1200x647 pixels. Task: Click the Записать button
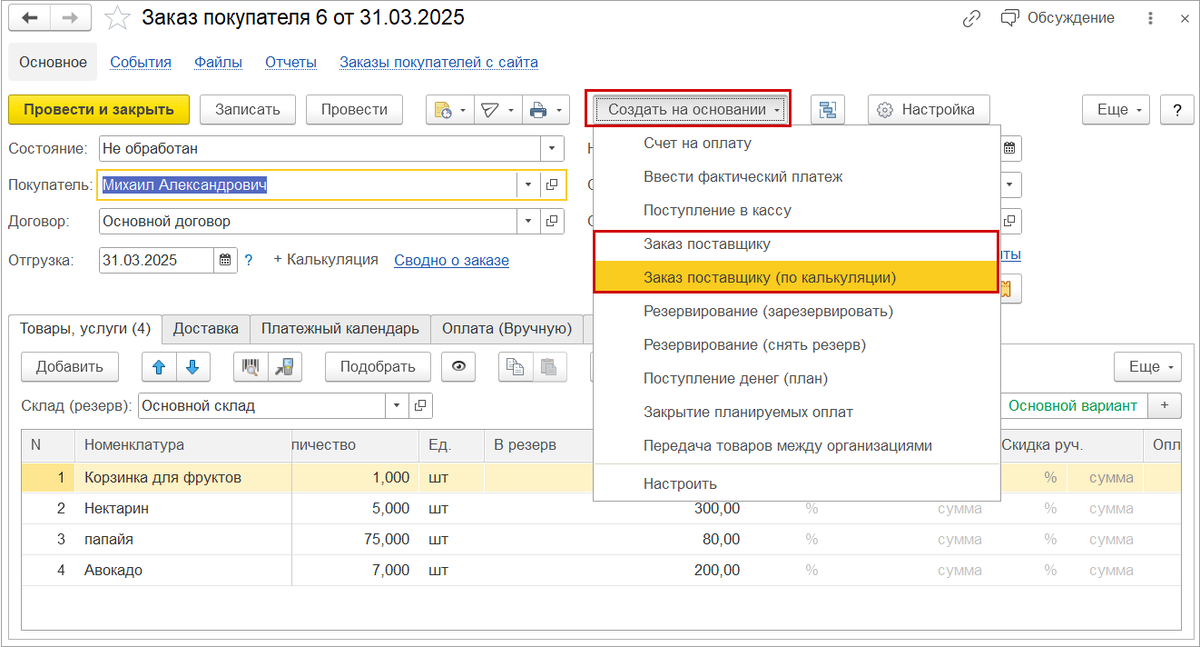[248, 110]
